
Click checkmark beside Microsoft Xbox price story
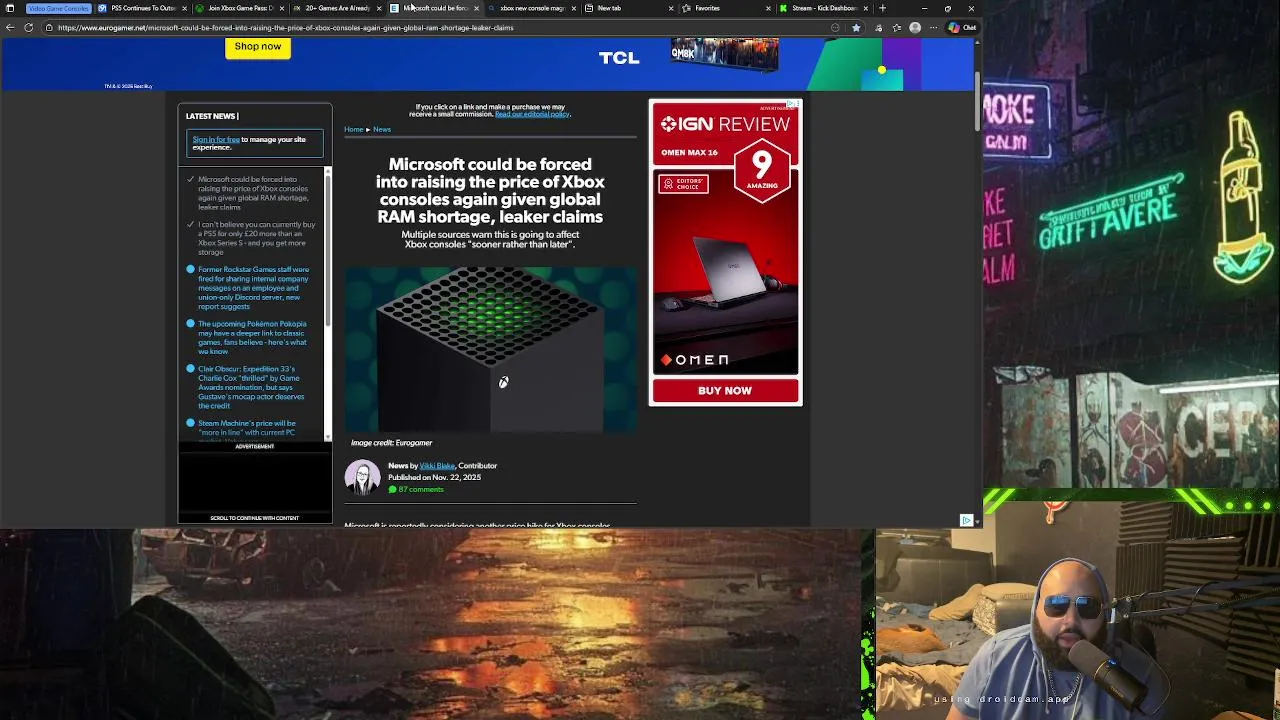(190, 180)
